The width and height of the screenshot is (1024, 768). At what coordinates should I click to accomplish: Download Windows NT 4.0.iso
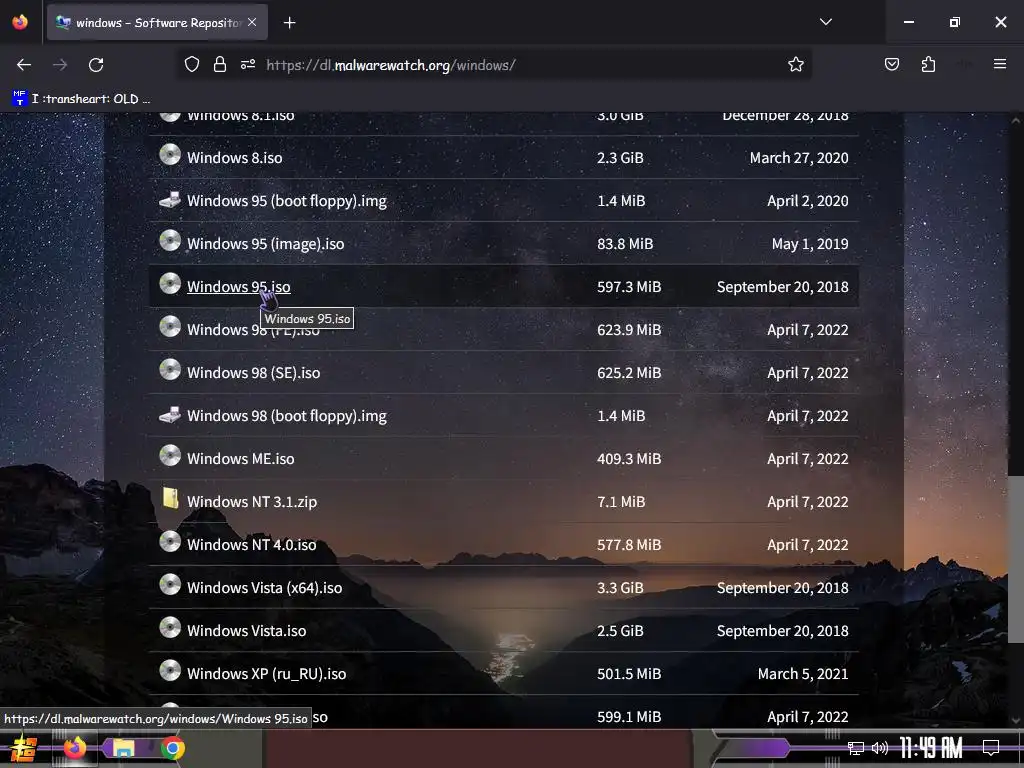(251, 545)
